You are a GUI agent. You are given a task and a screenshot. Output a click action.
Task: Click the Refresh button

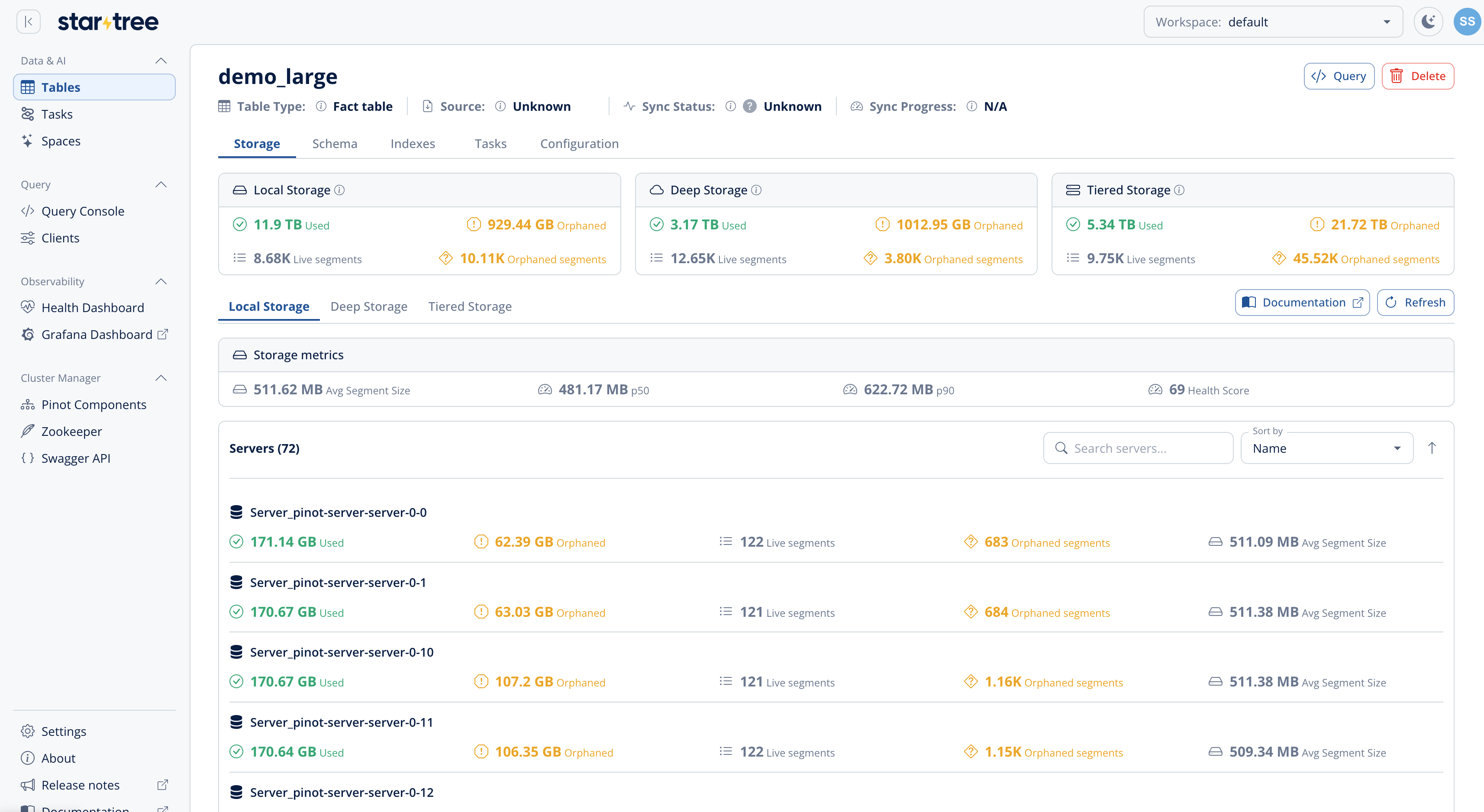tap(1415, 303)
